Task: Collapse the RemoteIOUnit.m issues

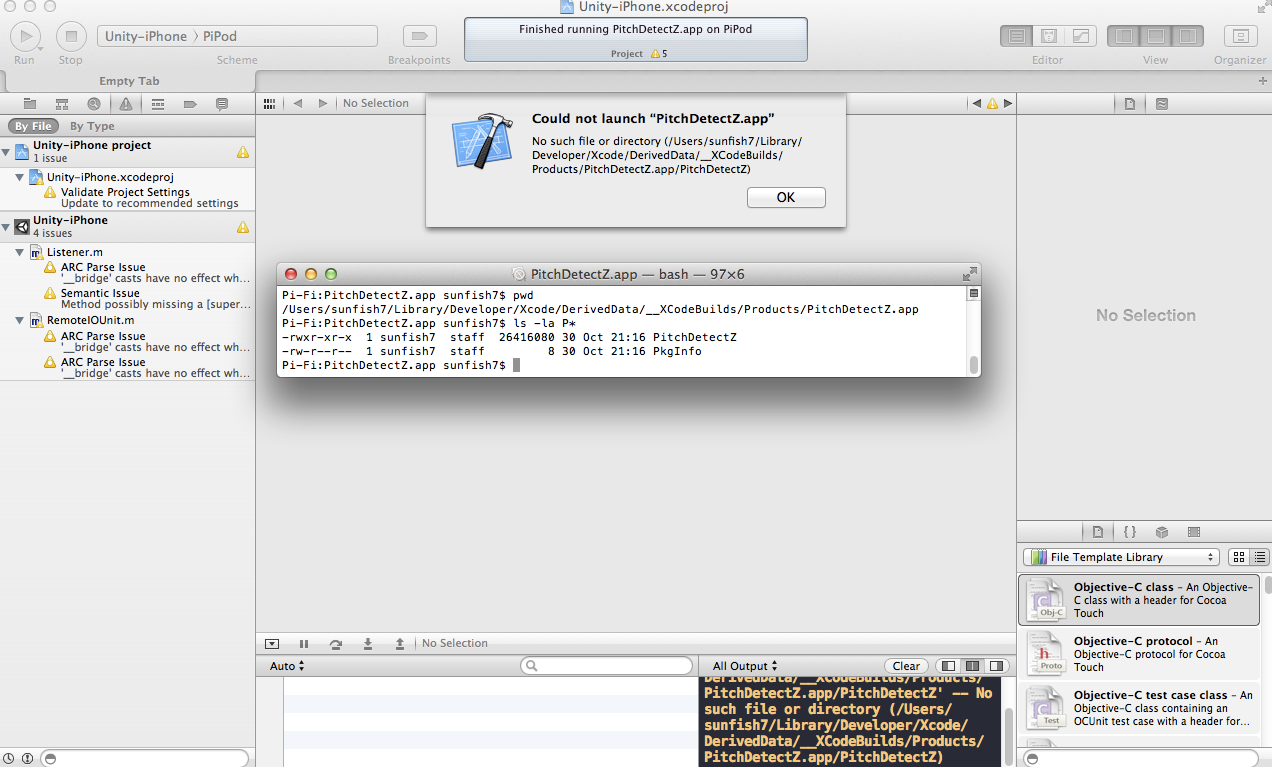Action: tap(20, 321)
